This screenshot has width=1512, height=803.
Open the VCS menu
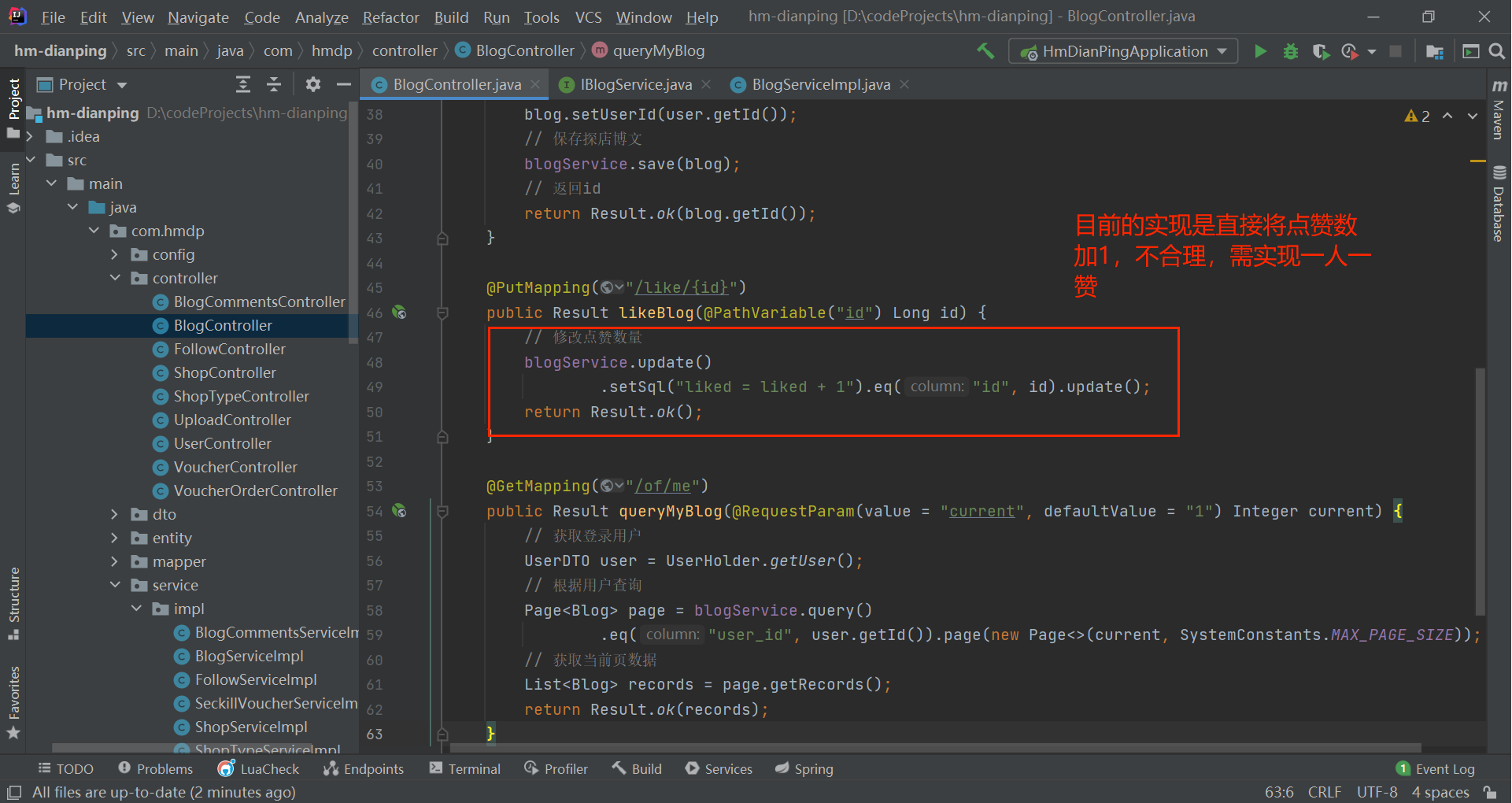coord(588,17)
